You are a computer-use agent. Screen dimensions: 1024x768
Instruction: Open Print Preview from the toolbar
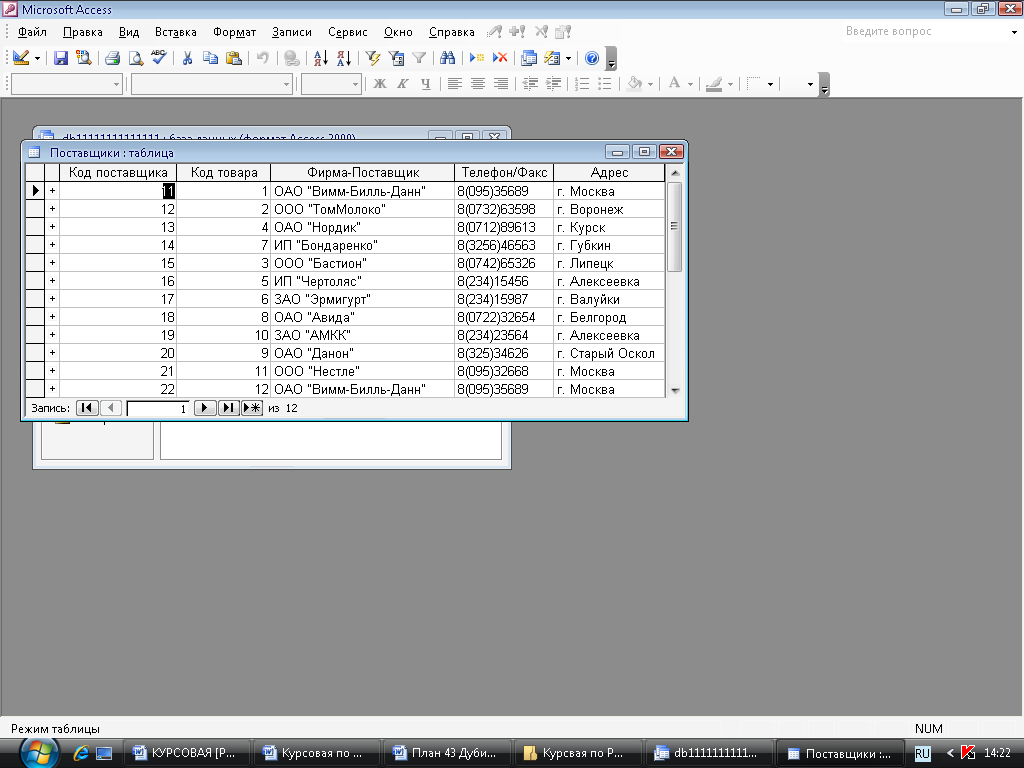135,58
